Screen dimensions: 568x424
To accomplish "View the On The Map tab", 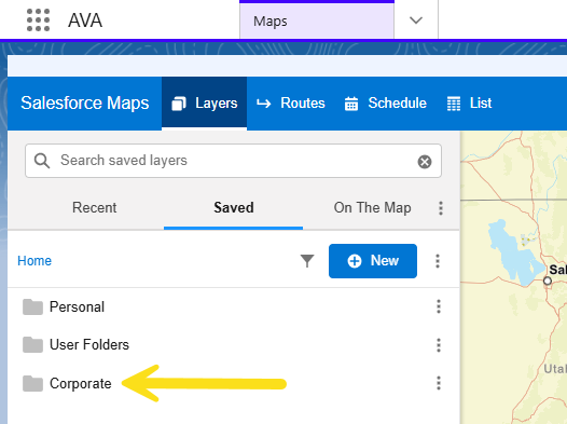I will 372,208.
